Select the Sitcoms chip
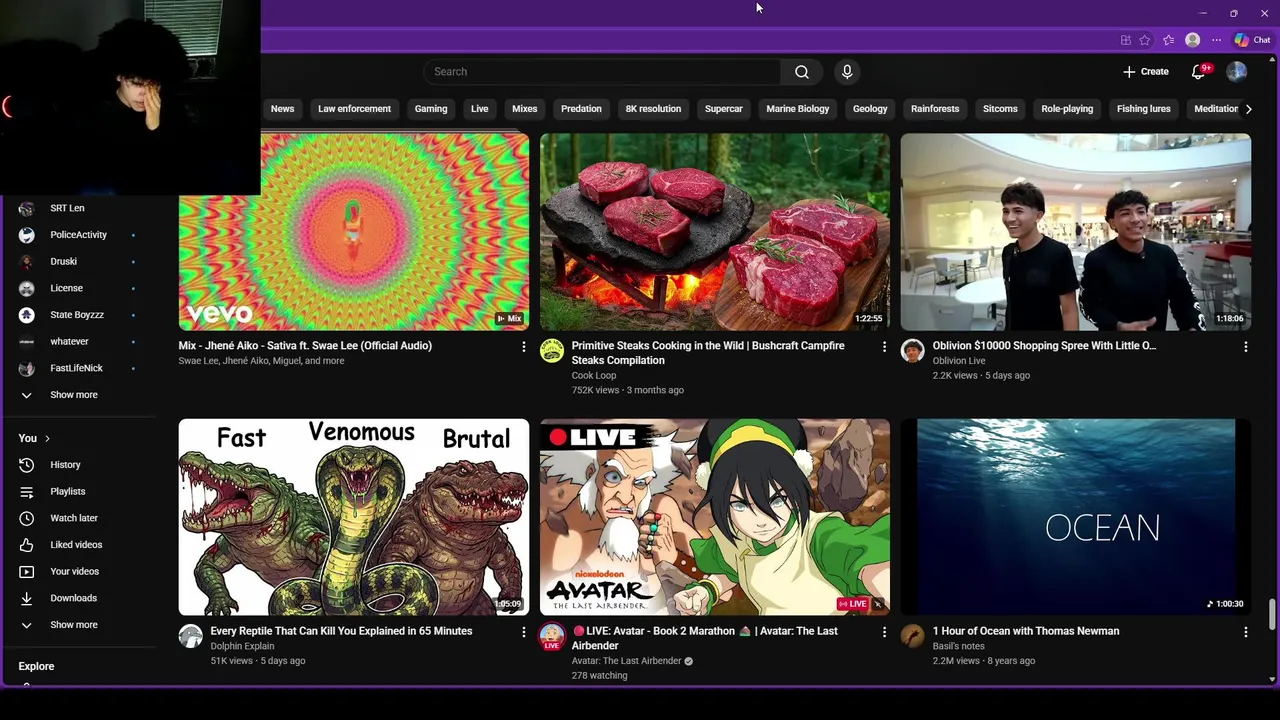Screen dimensions: 1280x720 (1000, 109)
